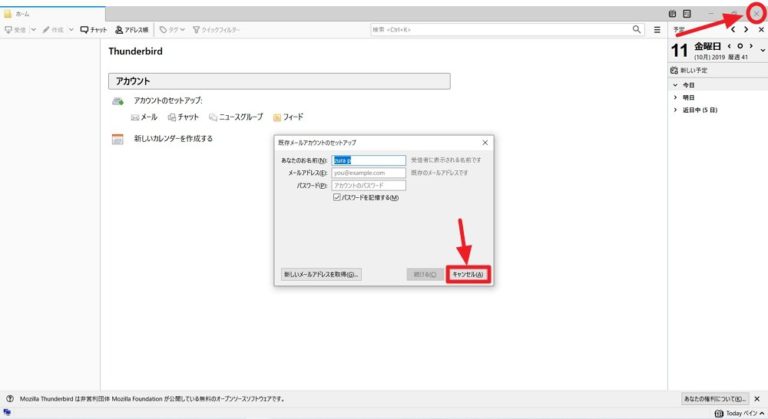The height and width of the screenshot is (419, 768).
Task: Click the calendar icon beside 新しいカレンダーを作成する
Action: click(x=118, y=139)
